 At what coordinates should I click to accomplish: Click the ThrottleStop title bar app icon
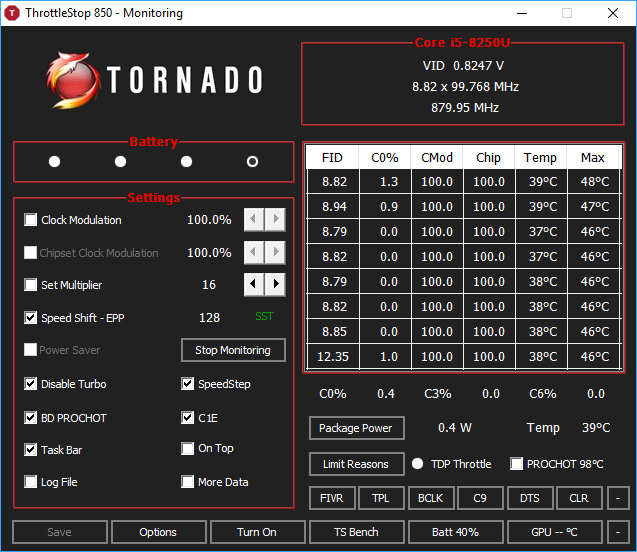[x=12, y=13]
